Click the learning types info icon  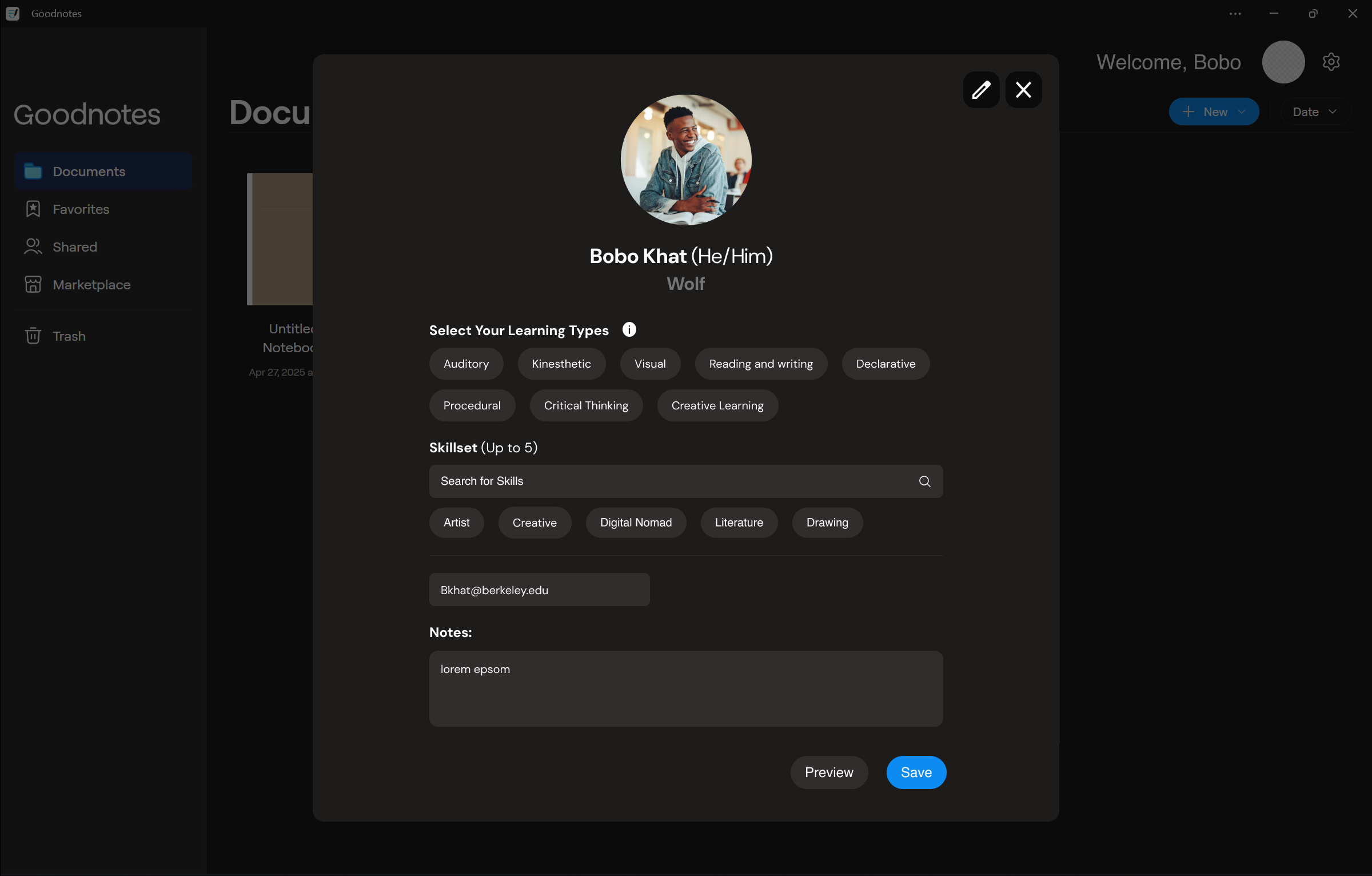629,329
